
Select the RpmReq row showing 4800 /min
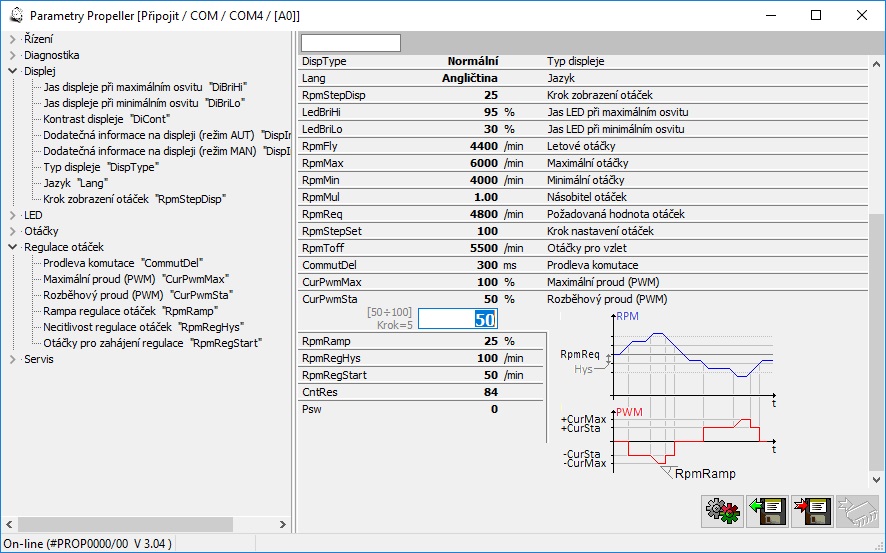pos(583,214)
